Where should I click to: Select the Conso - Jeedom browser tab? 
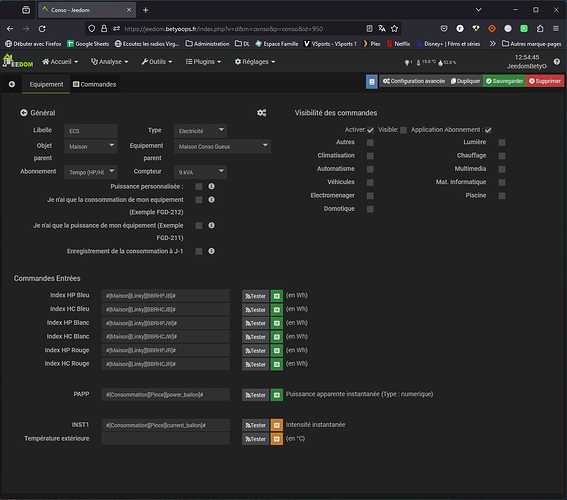coord(87,10)
